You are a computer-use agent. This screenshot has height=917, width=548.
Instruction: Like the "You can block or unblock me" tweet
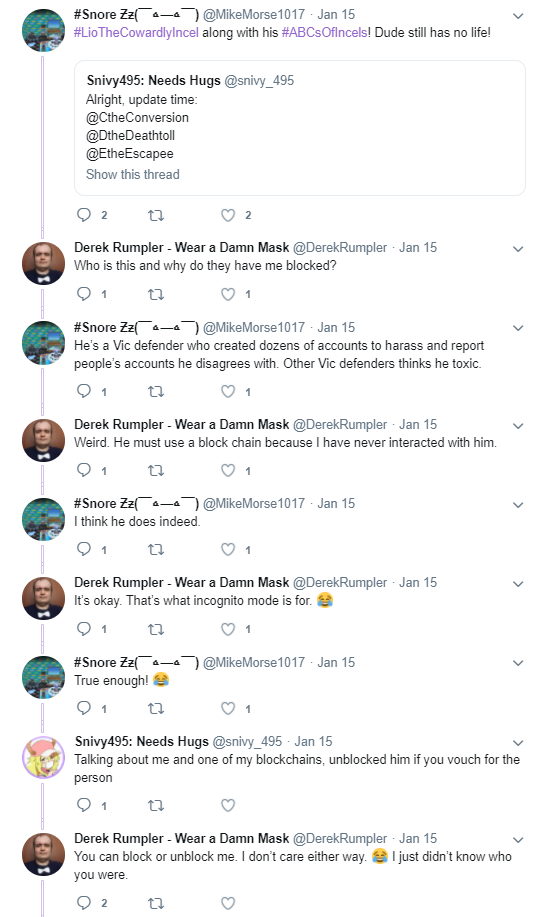(x=228, y=903)
